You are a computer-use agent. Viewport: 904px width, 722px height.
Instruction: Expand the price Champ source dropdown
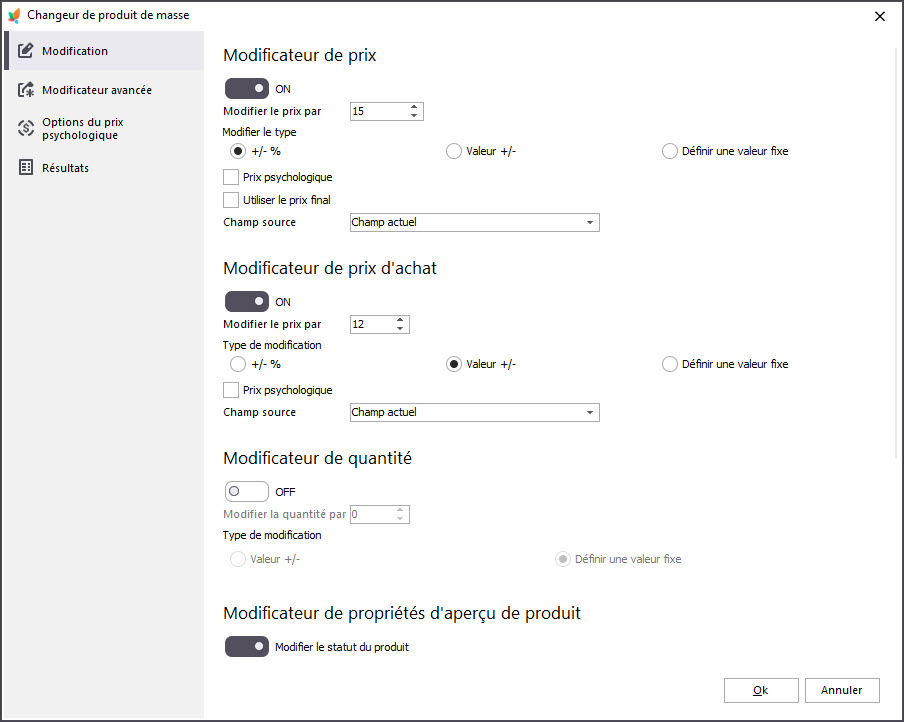pyautogui.click(x=474, y=223)
